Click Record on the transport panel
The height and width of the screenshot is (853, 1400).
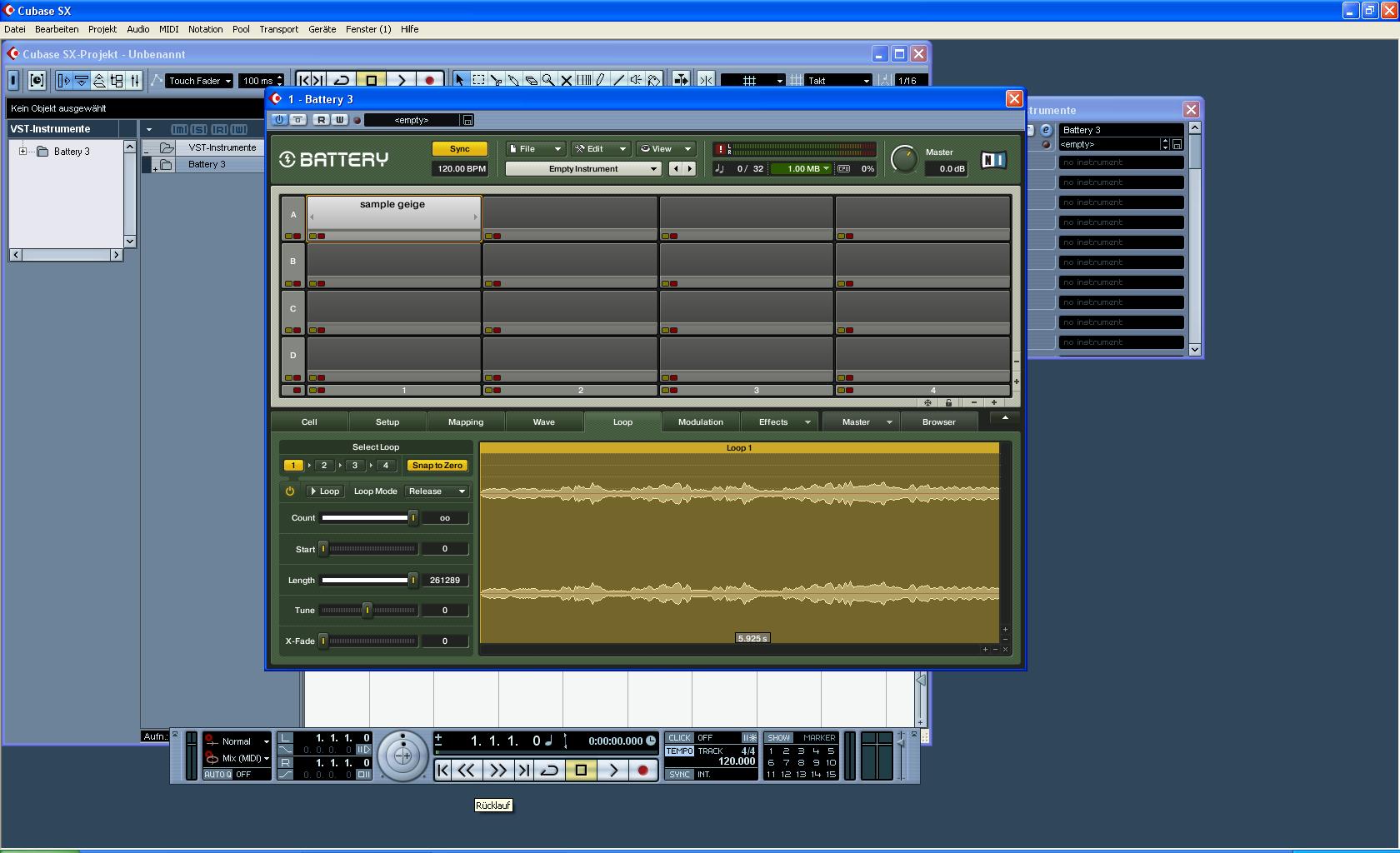click(642, 771)
